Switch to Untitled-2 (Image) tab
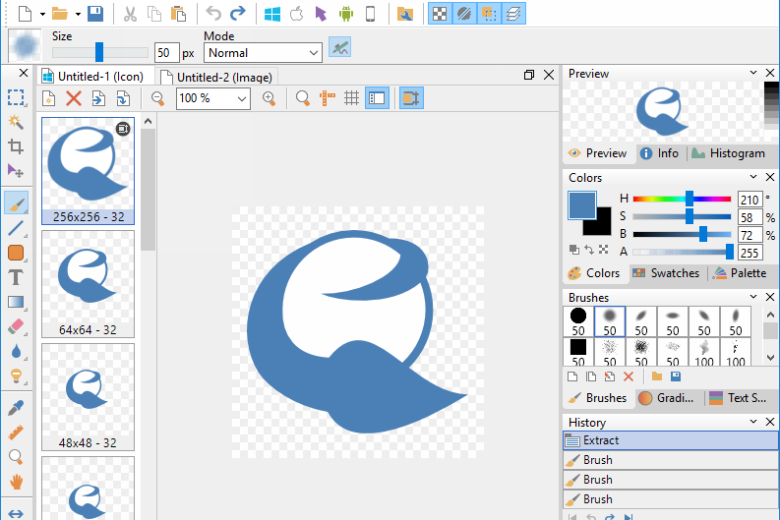Screen dimensions: 780x520 click(217, 77)
